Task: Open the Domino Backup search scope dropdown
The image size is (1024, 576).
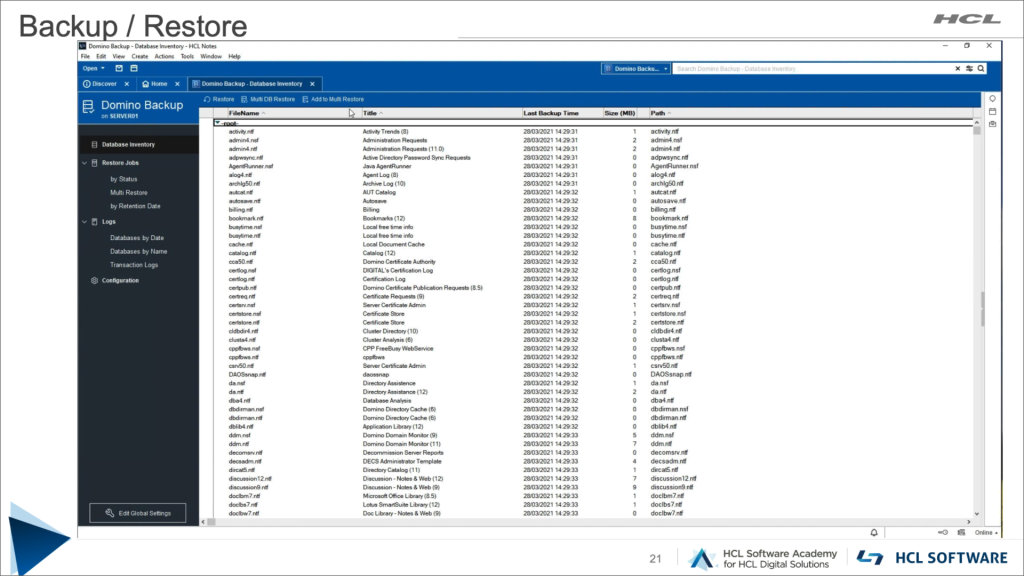Action: click(x=636, y=69)
